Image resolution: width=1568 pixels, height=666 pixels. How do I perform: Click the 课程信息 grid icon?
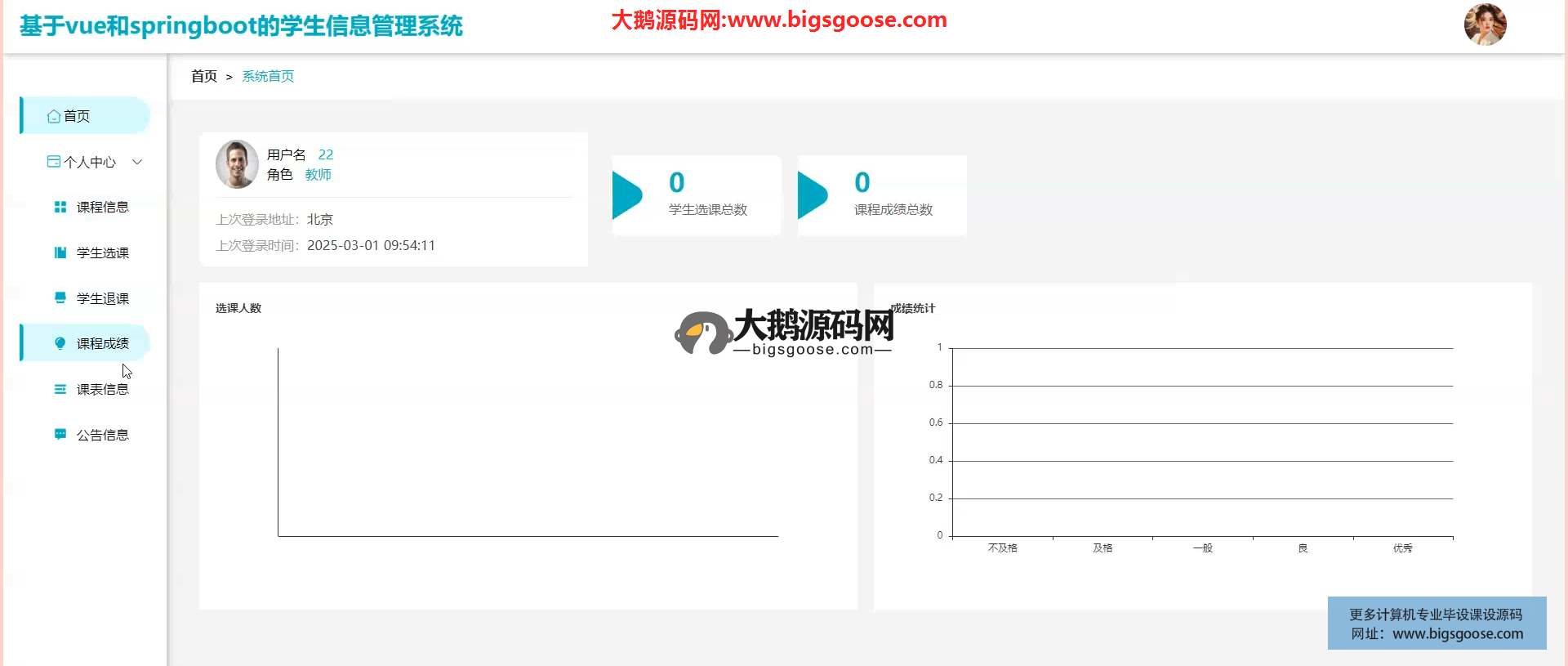coord(60,208)
